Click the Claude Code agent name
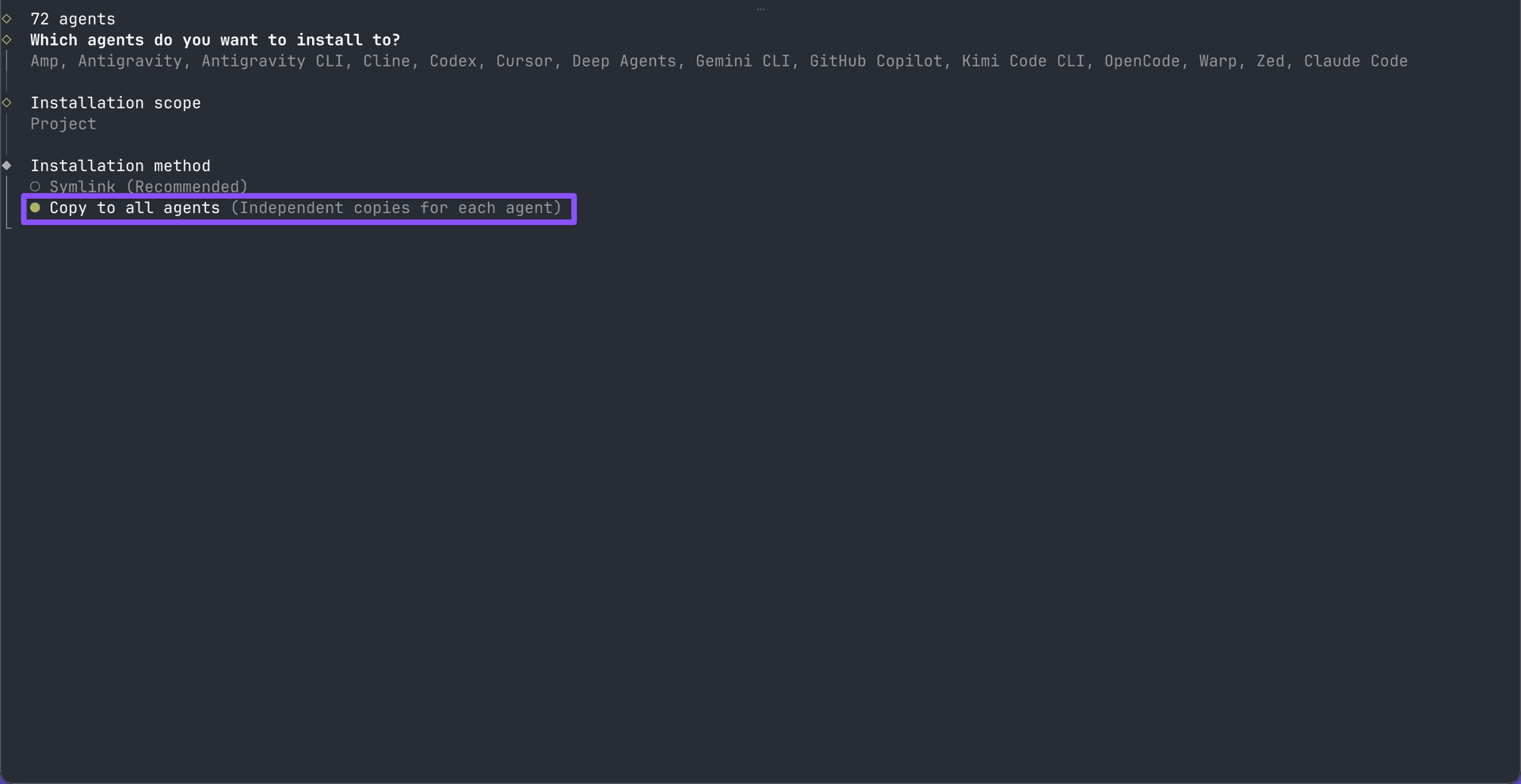The image size is (1521, 784). [x=1355, y=61]
